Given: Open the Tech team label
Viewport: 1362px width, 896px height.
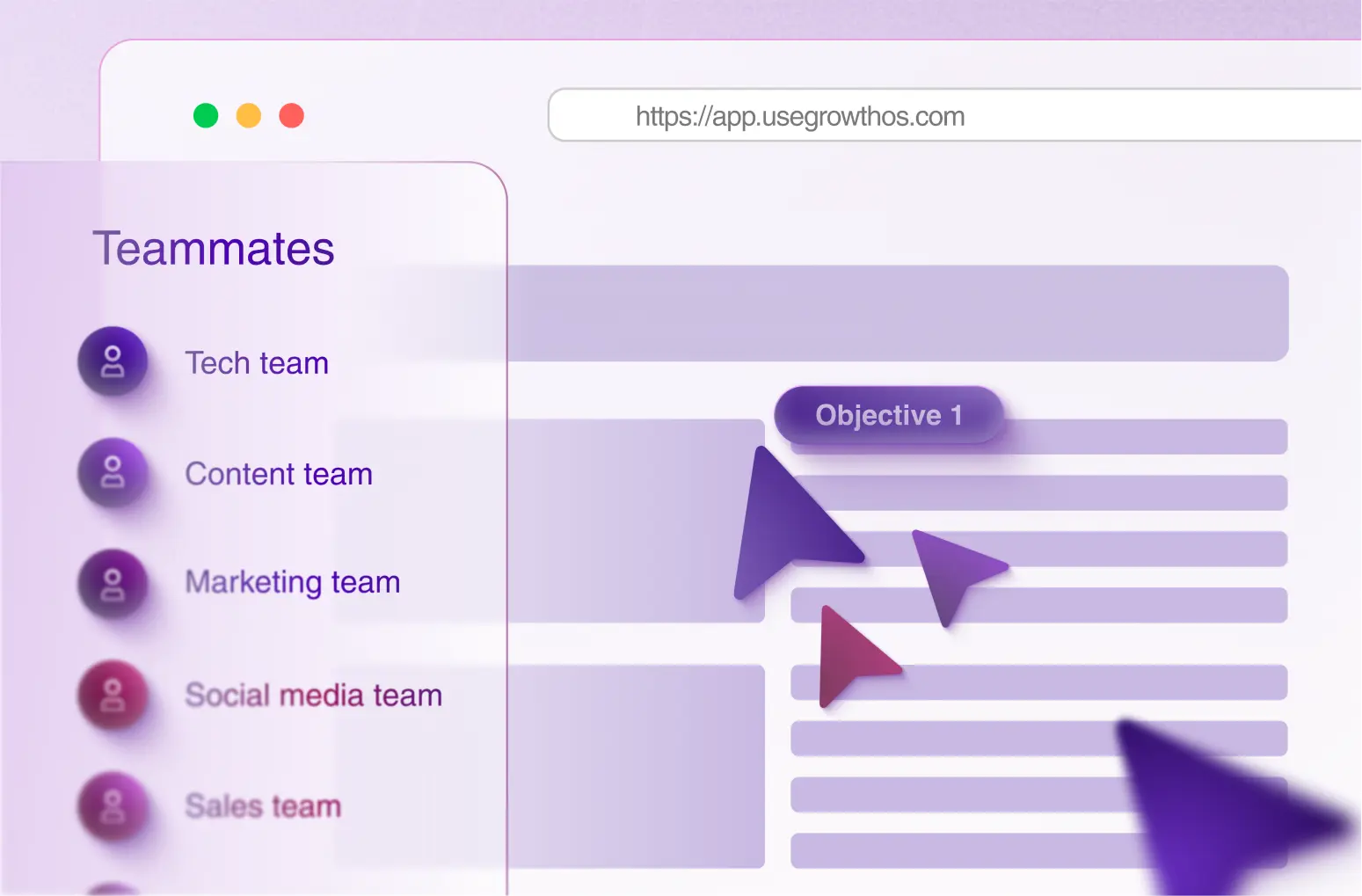Looking at the screenshot, I should (257, 363).
